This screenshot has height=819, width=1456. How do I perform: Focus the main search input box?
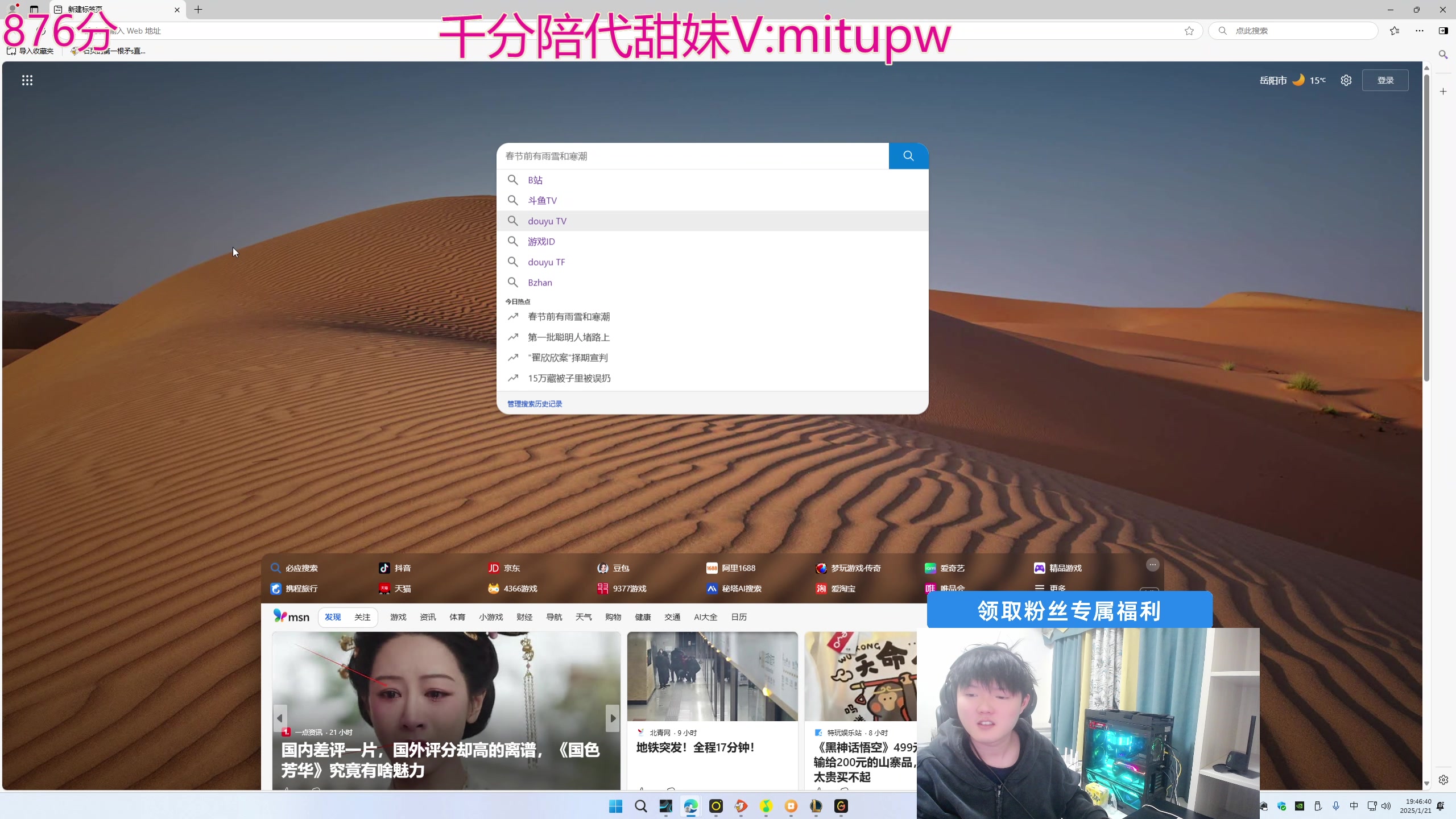[692, 156]
